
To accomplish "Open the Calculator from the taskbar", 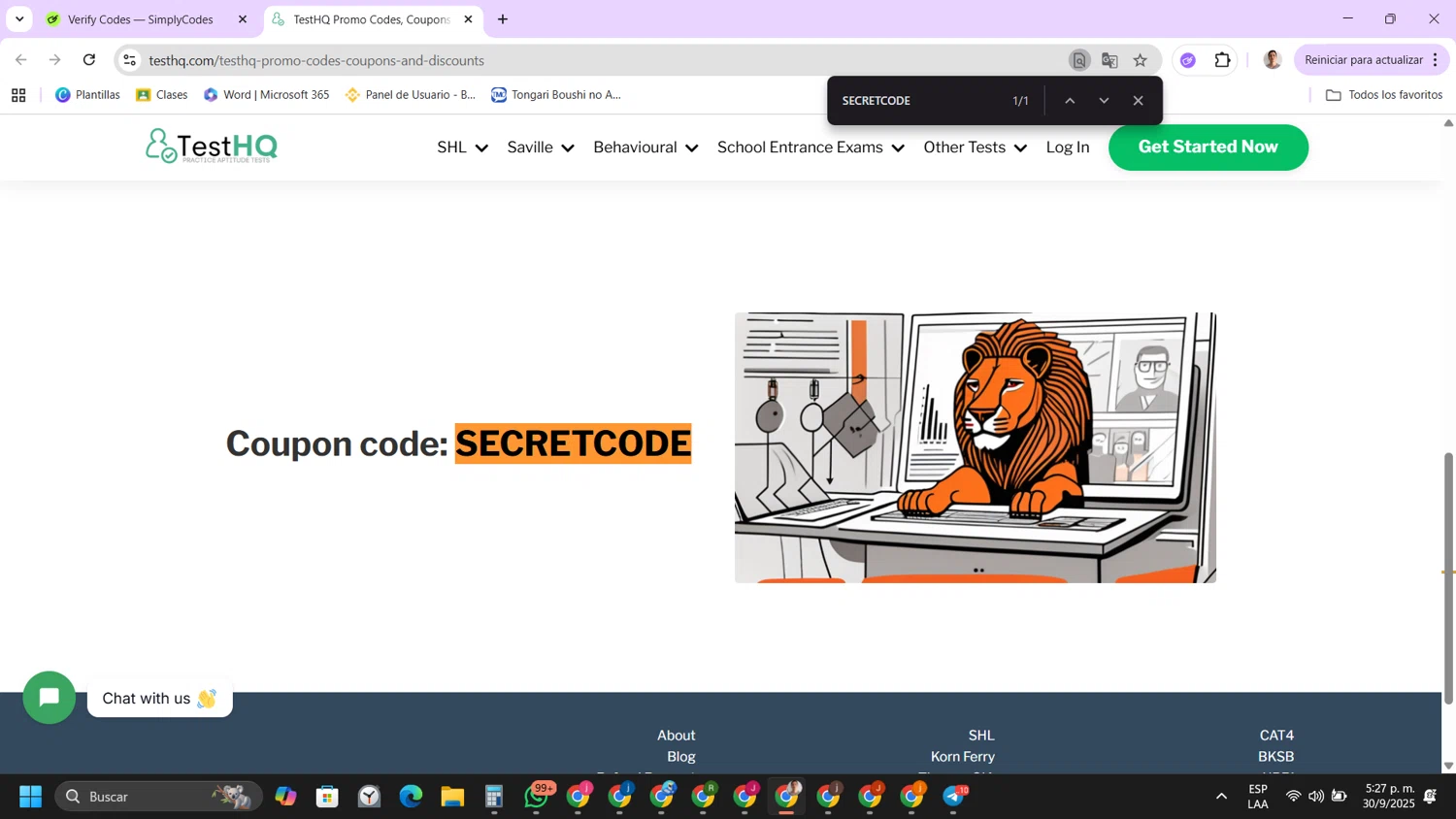I will pos(494,797).
